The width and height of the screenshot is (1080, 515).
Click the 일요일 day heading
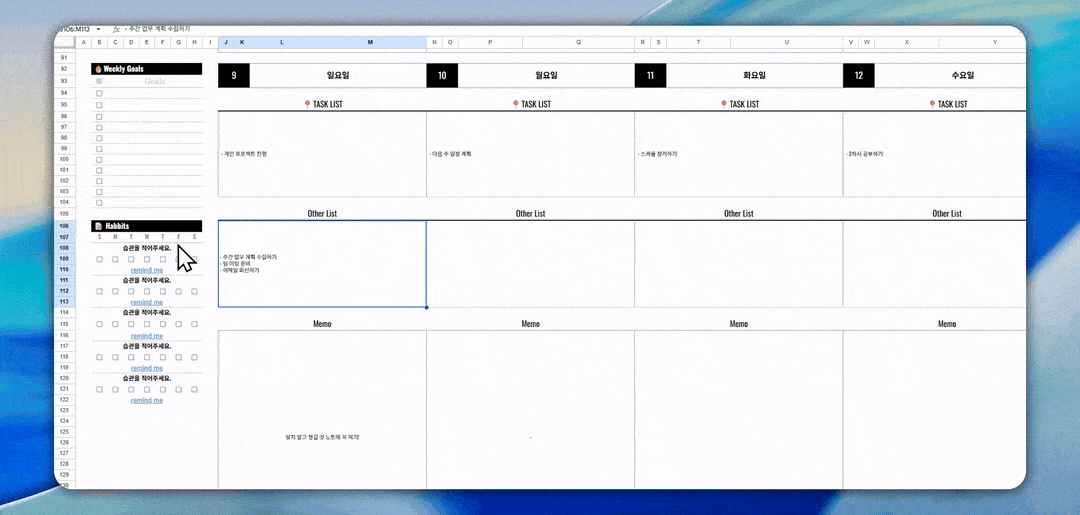pyautogui.click(x=338, y=76)
